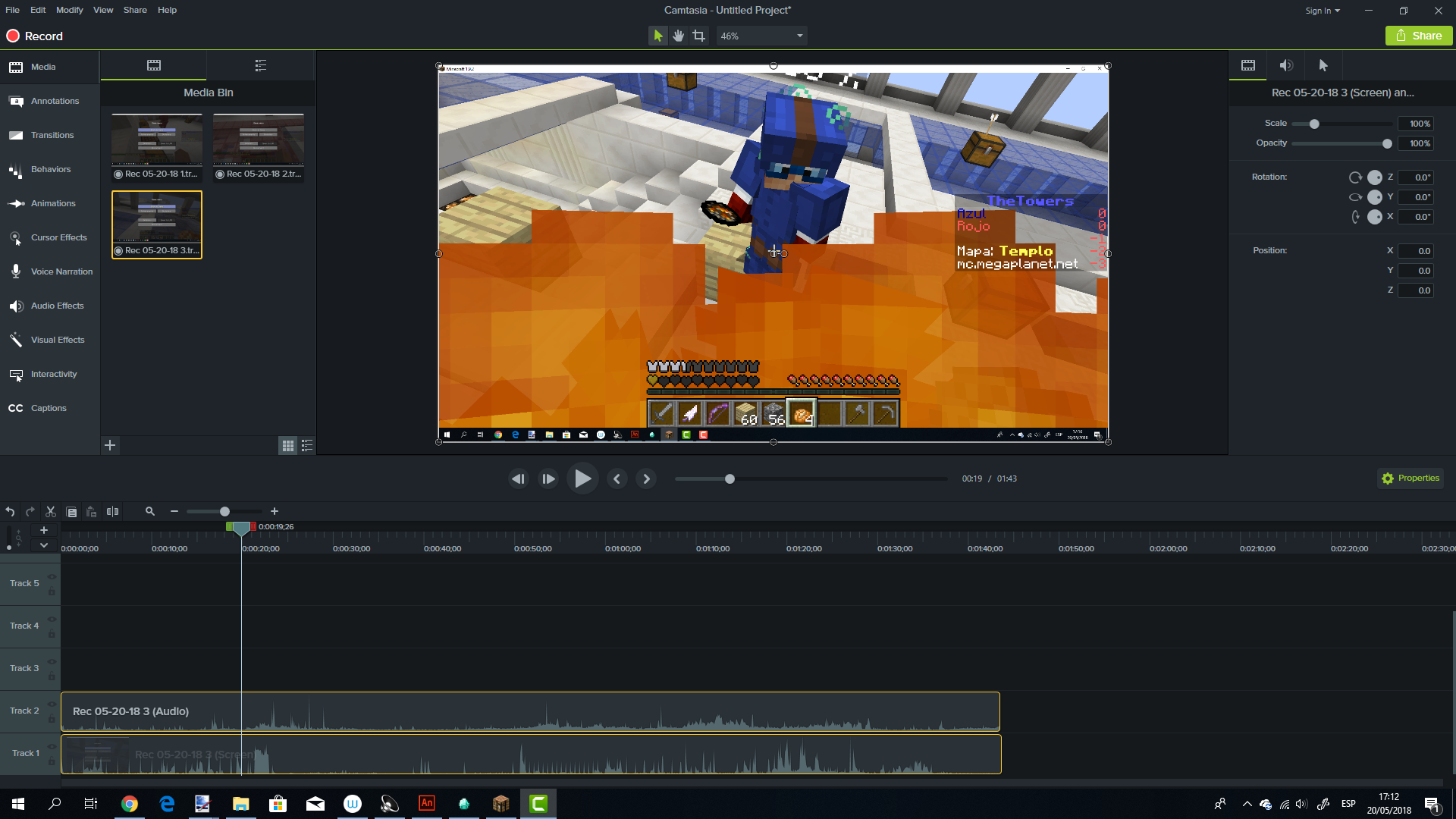
Task: Toggle the lock on Track 2
Action: click(52, 719)
